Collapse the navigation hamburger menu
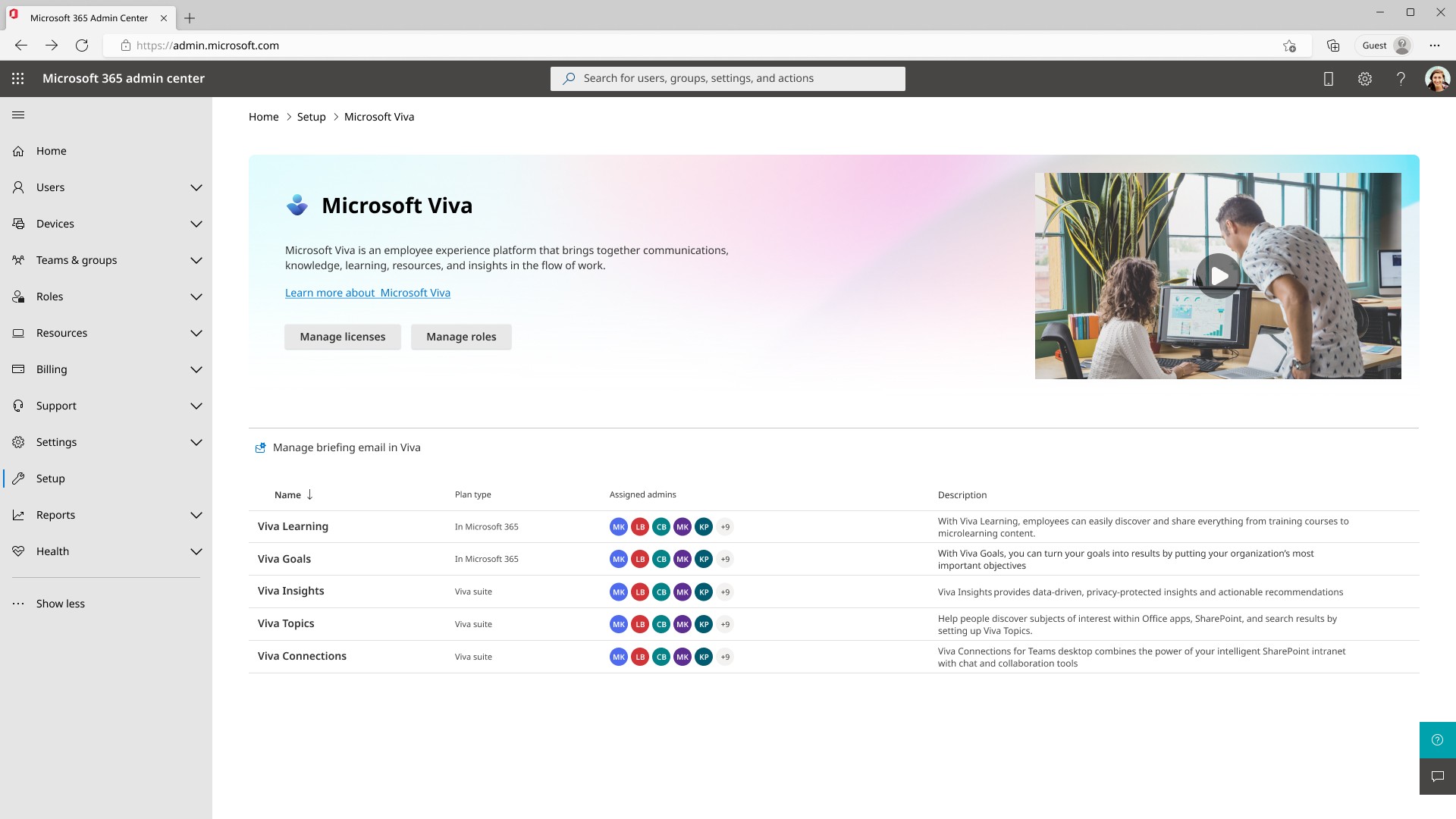Viewport: 1456px width, 819px height. click(x=18, y=115)
